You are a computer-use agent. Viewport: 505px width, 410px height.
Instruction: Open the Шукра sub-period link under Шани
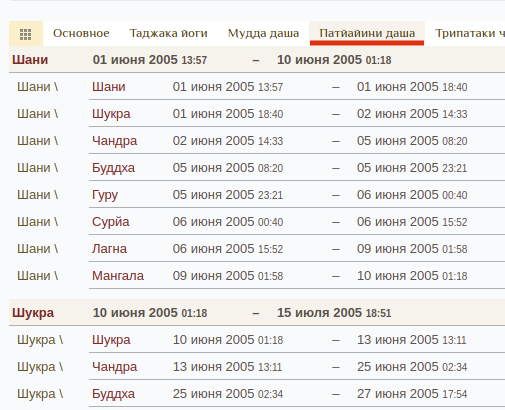(x=111, y=114)
